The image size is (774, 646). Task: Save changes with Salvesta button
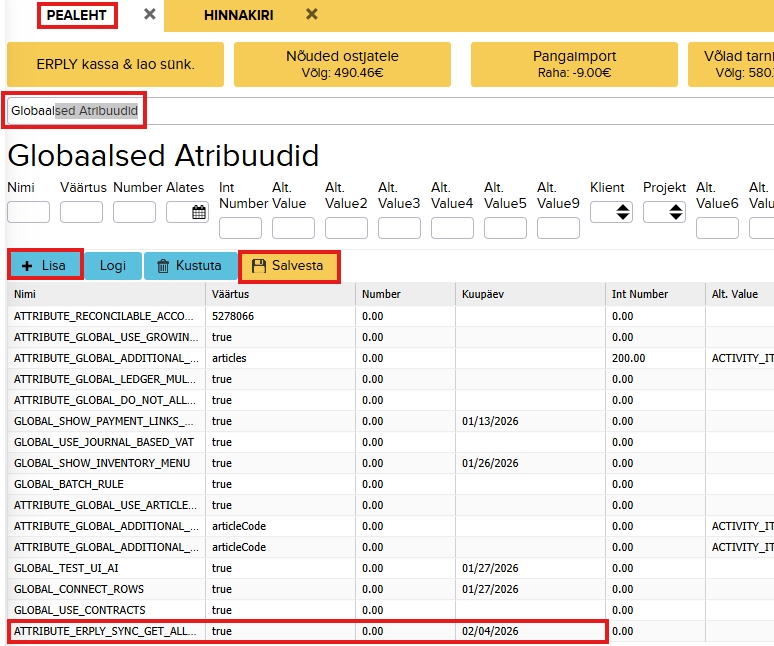click(288, 266)
